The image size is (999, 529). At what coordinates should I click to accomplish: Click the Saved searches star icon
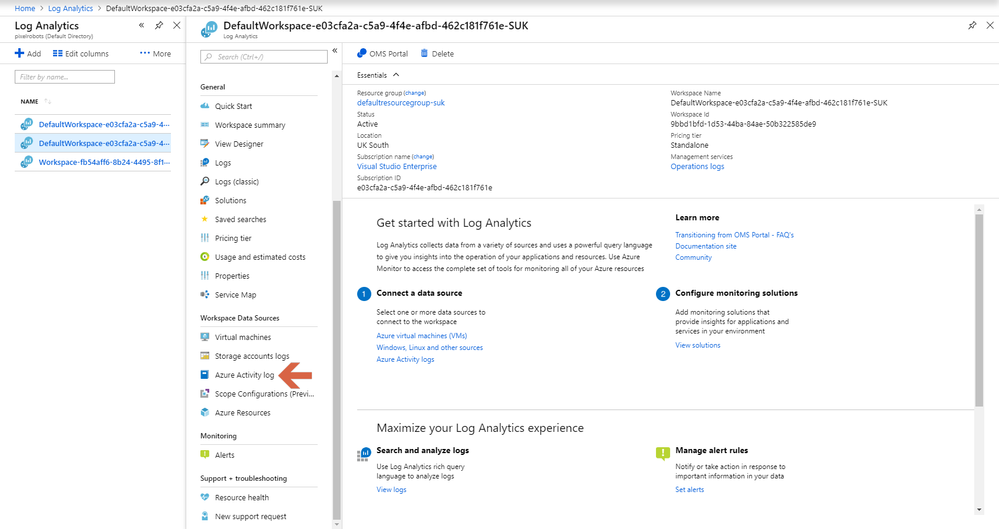(x=205, y=219)
